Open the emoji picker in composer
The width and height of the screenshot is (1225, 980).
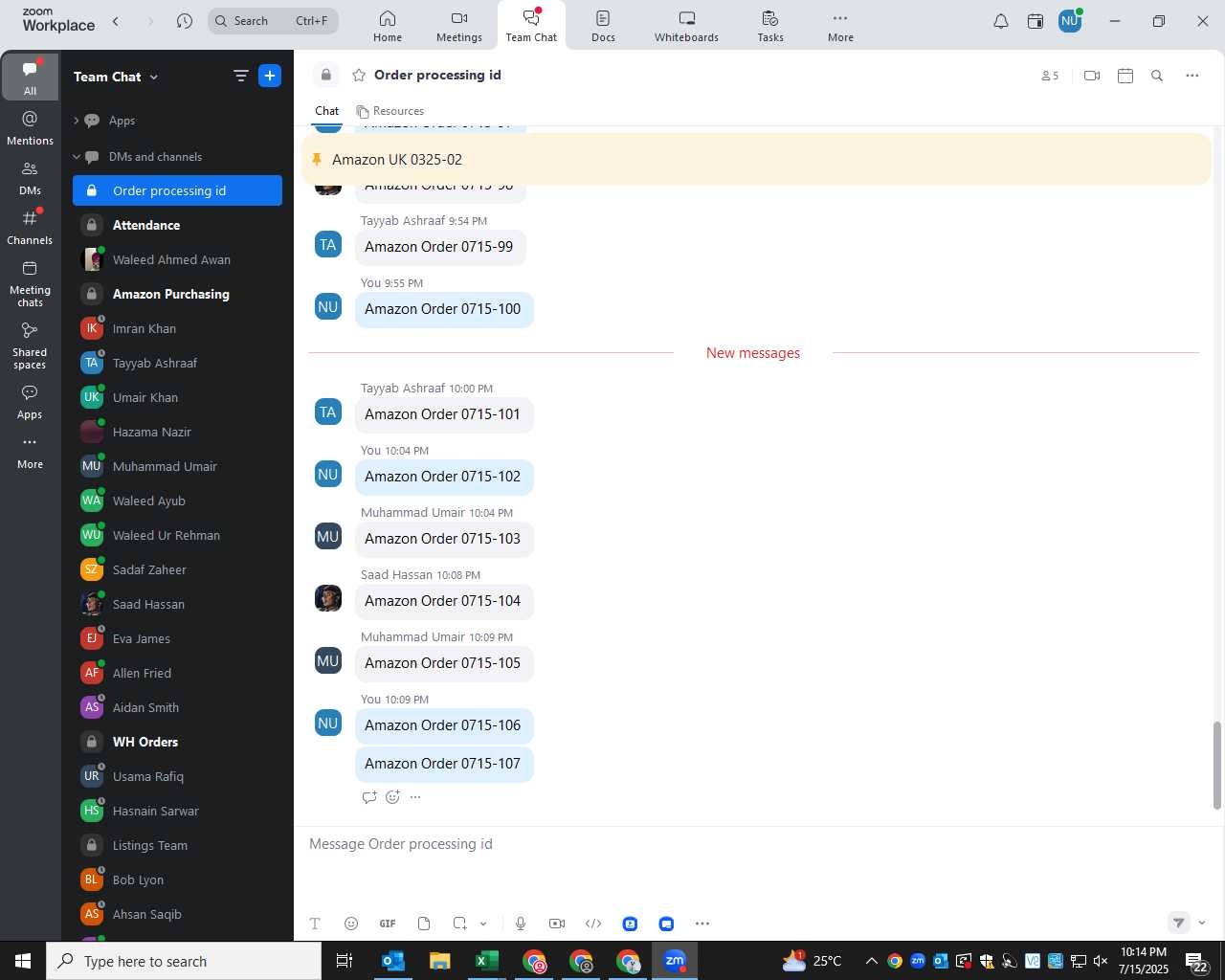point(351,924)
